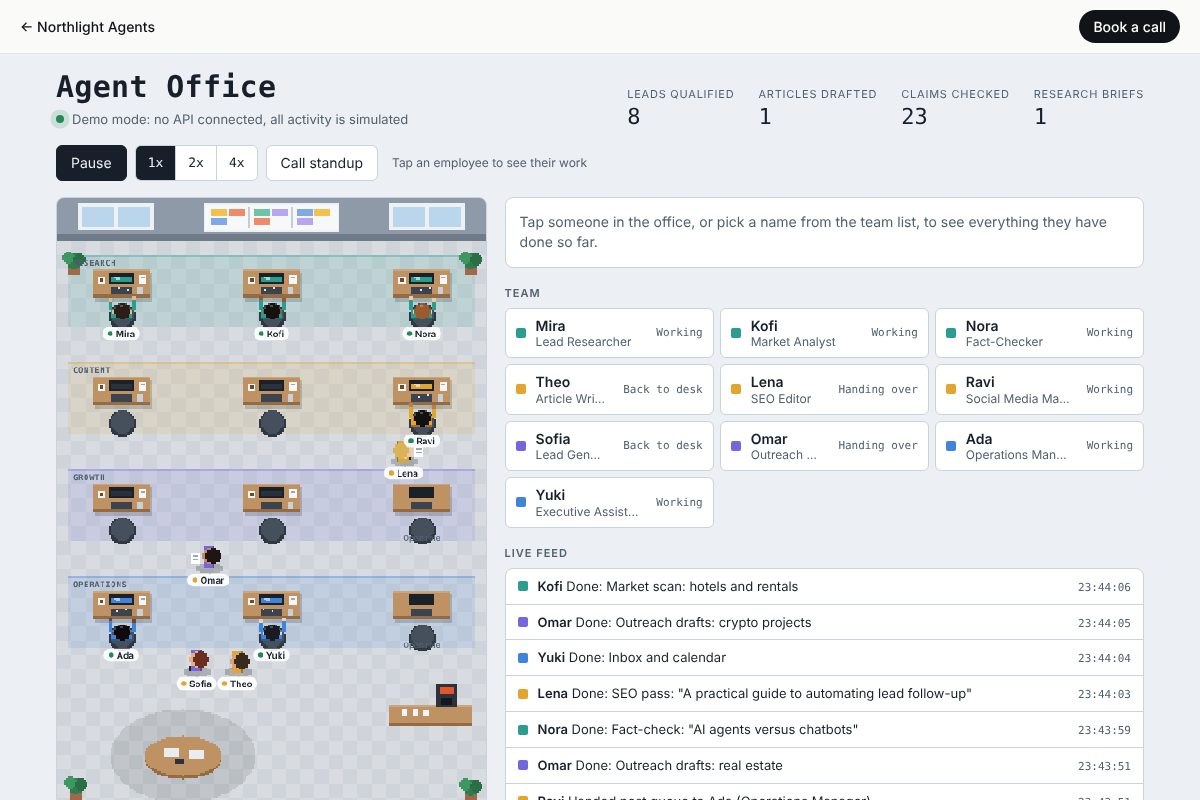Image resolution: width=1200 pixels, height=800 pixels.
Task: Select 4x simulation speed
Action: [x=236, y=163]
